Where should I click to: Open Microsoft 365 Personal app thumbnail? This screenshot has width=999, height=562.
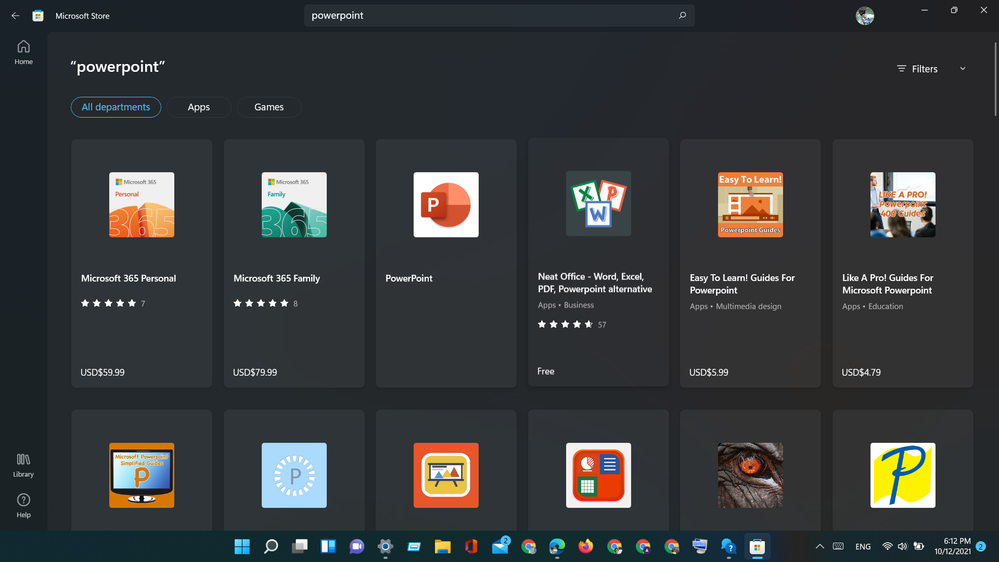[141, 205]
